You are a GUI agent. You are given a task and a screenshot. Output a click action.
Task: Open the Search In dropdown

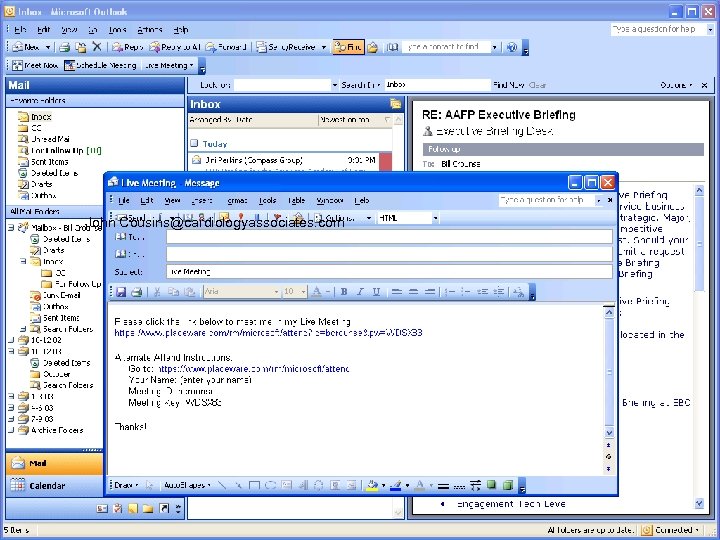pos(360,85)
